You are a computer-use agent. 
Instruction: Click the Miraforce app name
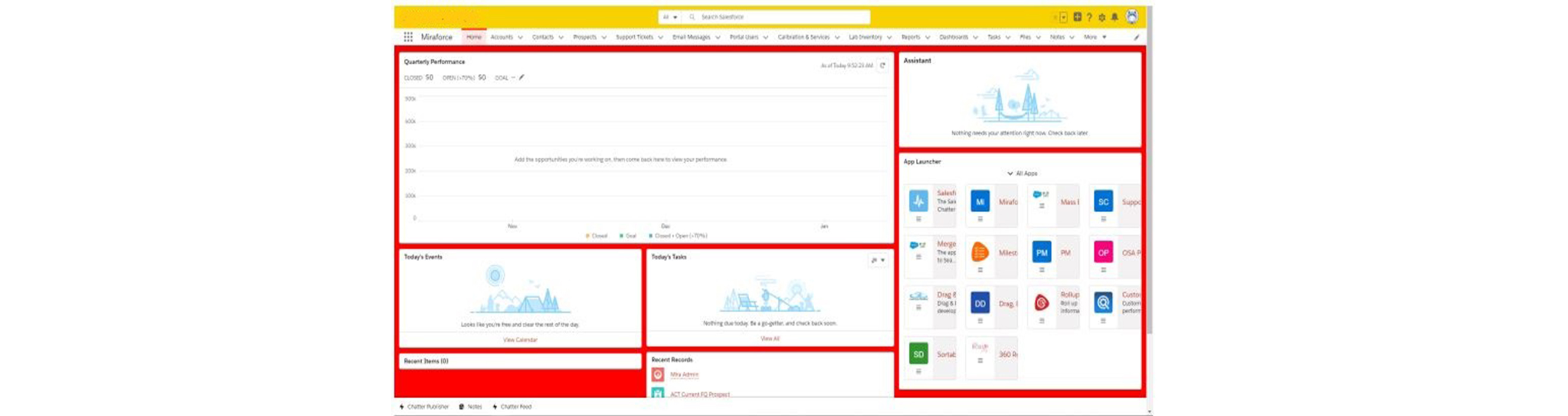click(x=437, y=37)
